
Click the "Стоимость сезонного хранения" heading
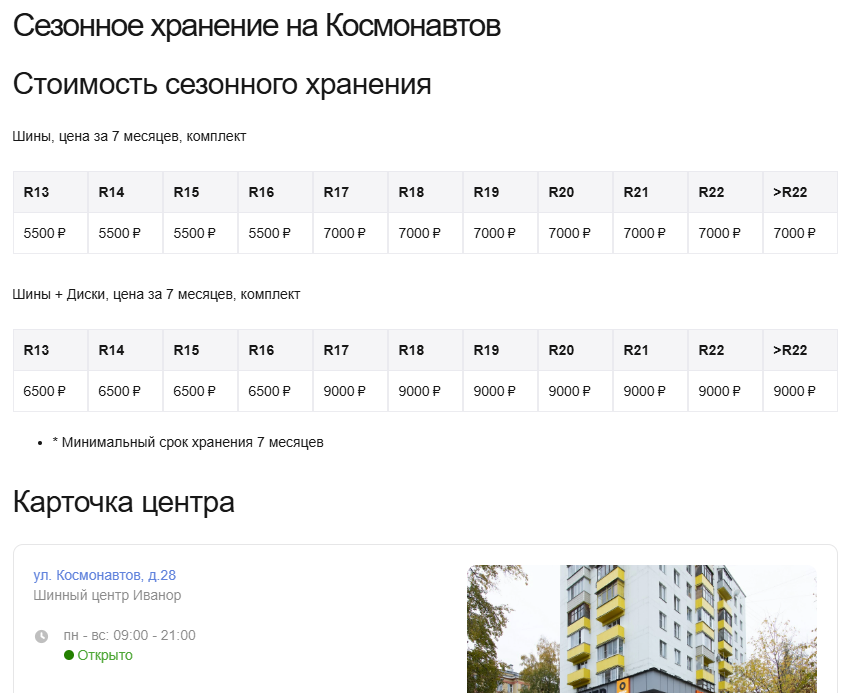coord(222,84)
